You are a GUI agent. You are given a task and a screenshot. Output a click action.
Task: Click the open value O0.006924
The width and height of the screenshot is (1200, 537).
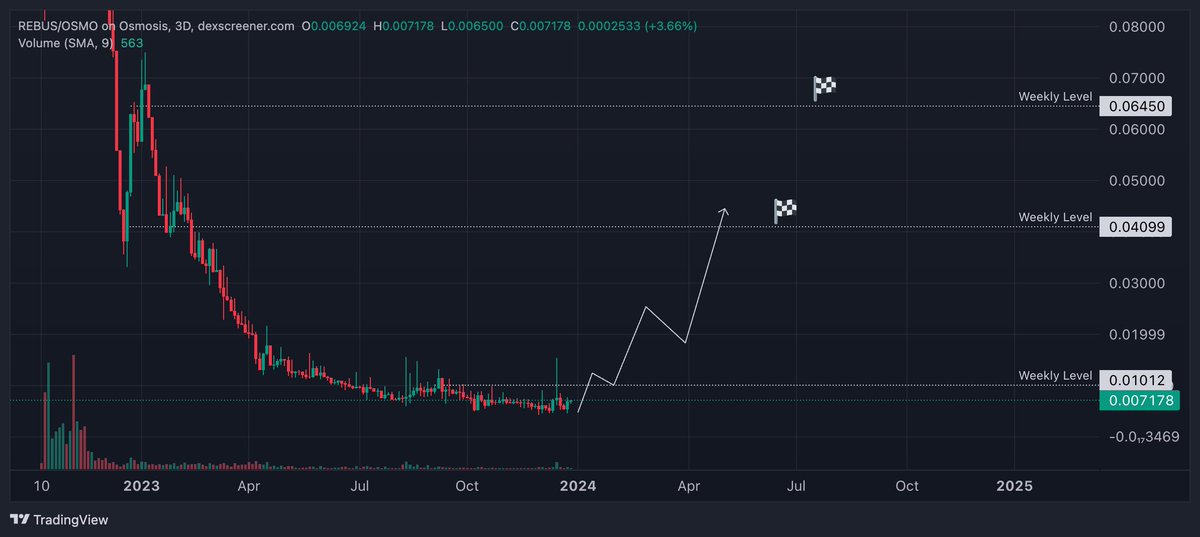tap(335, 25)
